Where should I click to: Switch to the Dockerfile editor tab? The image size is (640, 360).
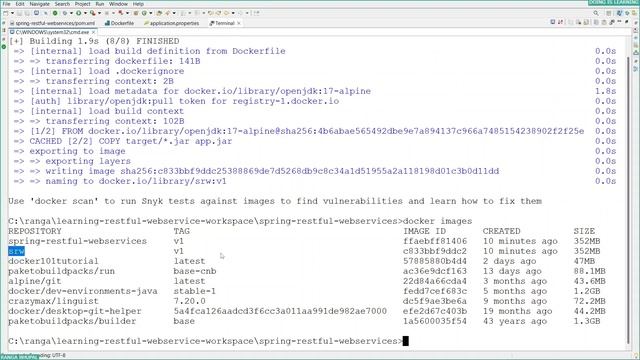point(119,23)
